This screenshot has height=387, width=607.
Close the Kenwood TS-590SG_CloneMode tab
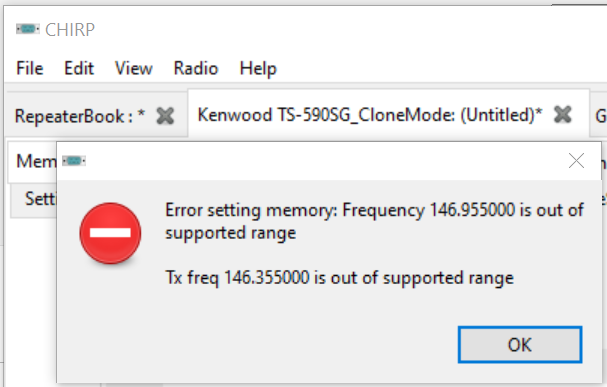[562, 114]
